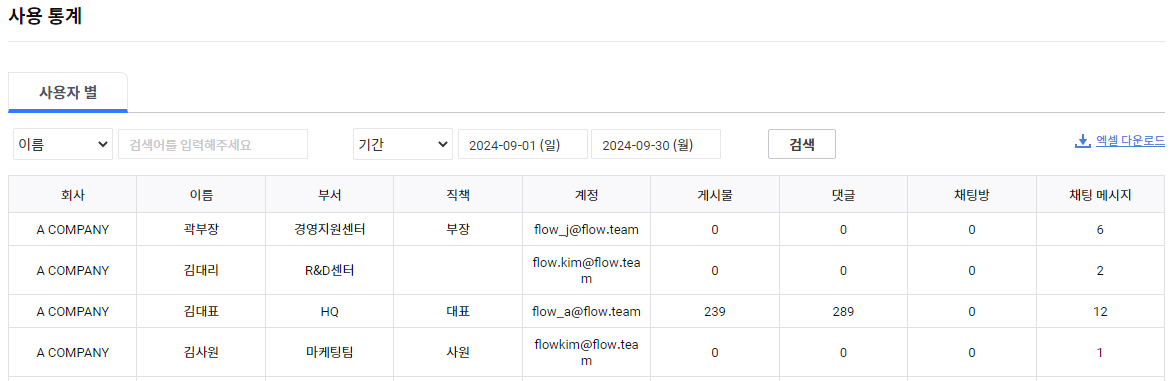Open the 엑셀 다운로드 link
The image size is (1172, 381).
click(x=1130, y=140)
